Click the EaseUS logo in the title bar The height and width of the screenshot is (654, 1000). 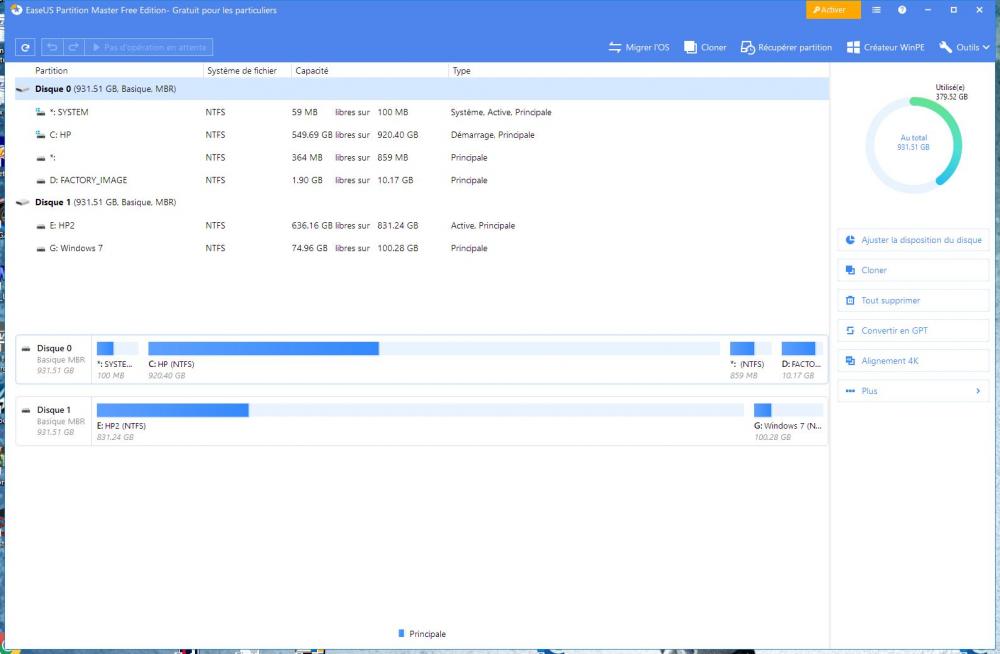pos(16,10)
